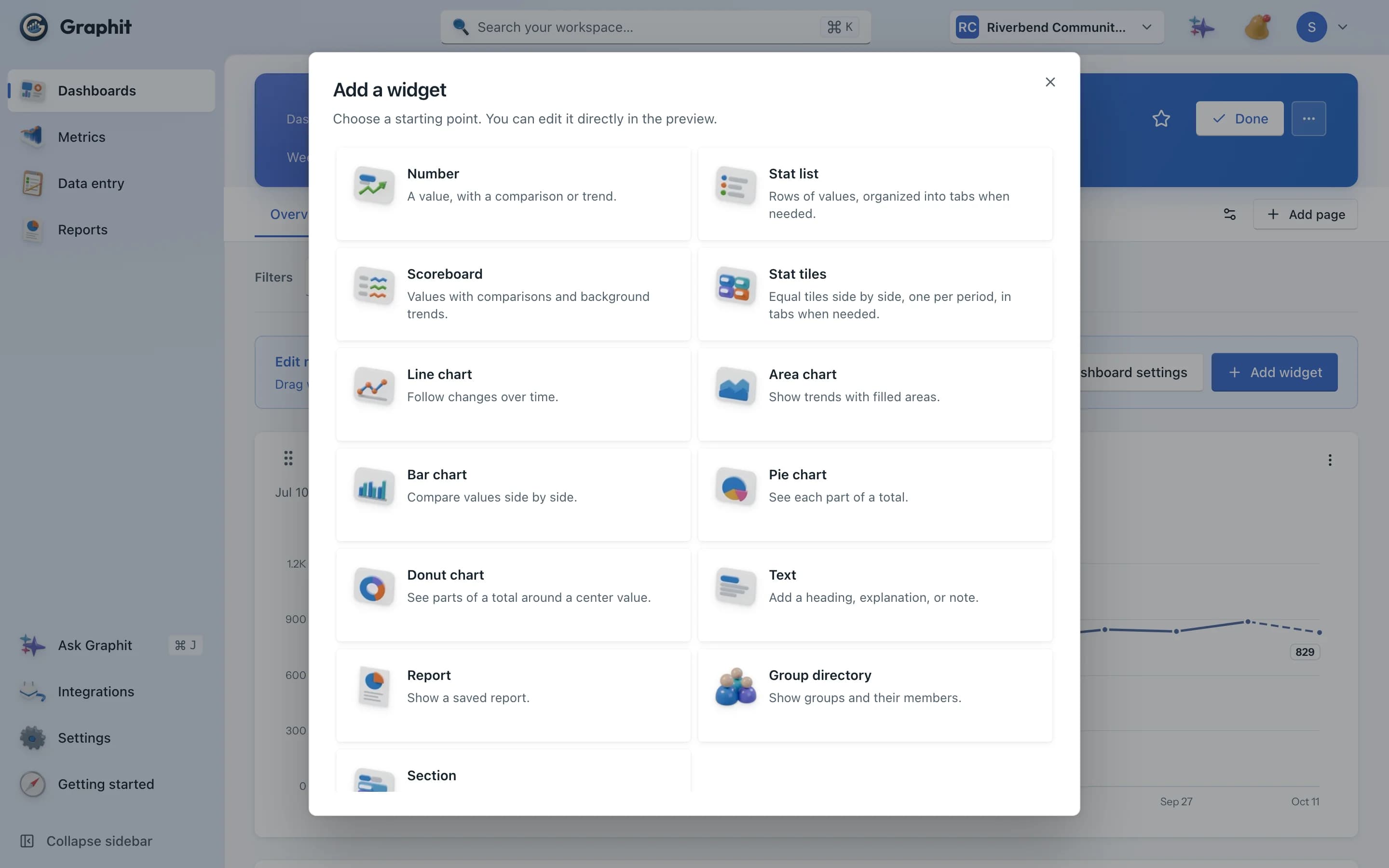Screen dimensions: 1389x868
Task: Open Getting started in the sidebar
Action: [111, 784]
